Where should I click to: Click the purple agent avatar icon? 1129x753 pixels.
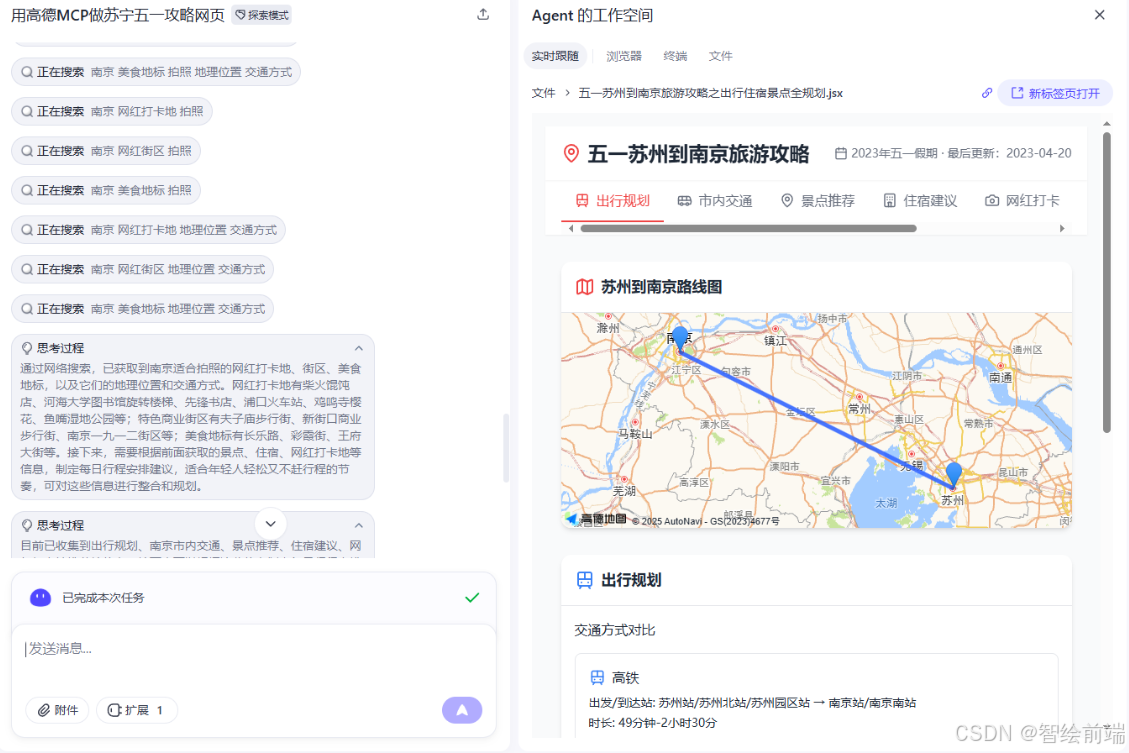point(40,598)
